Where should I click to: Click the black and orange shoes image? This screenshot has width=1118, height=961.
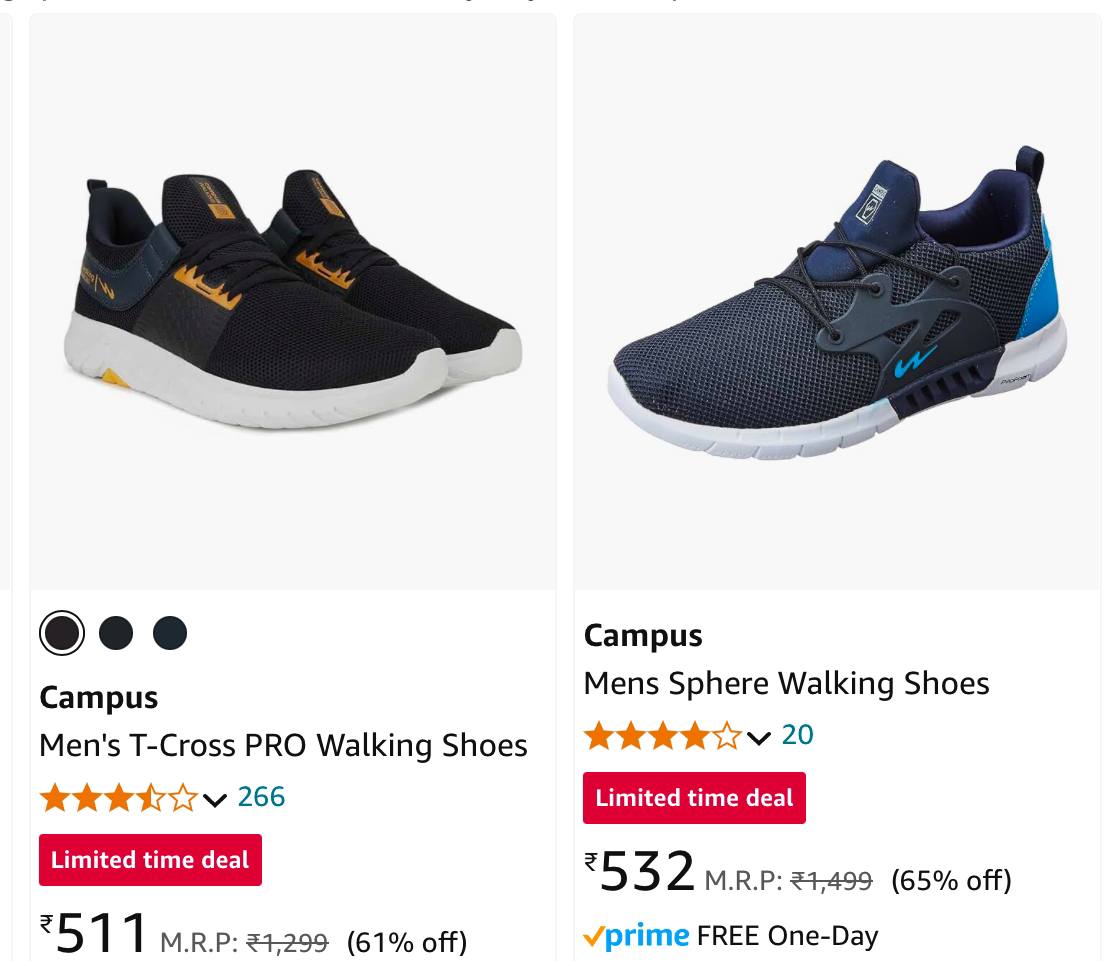(293, 301)
